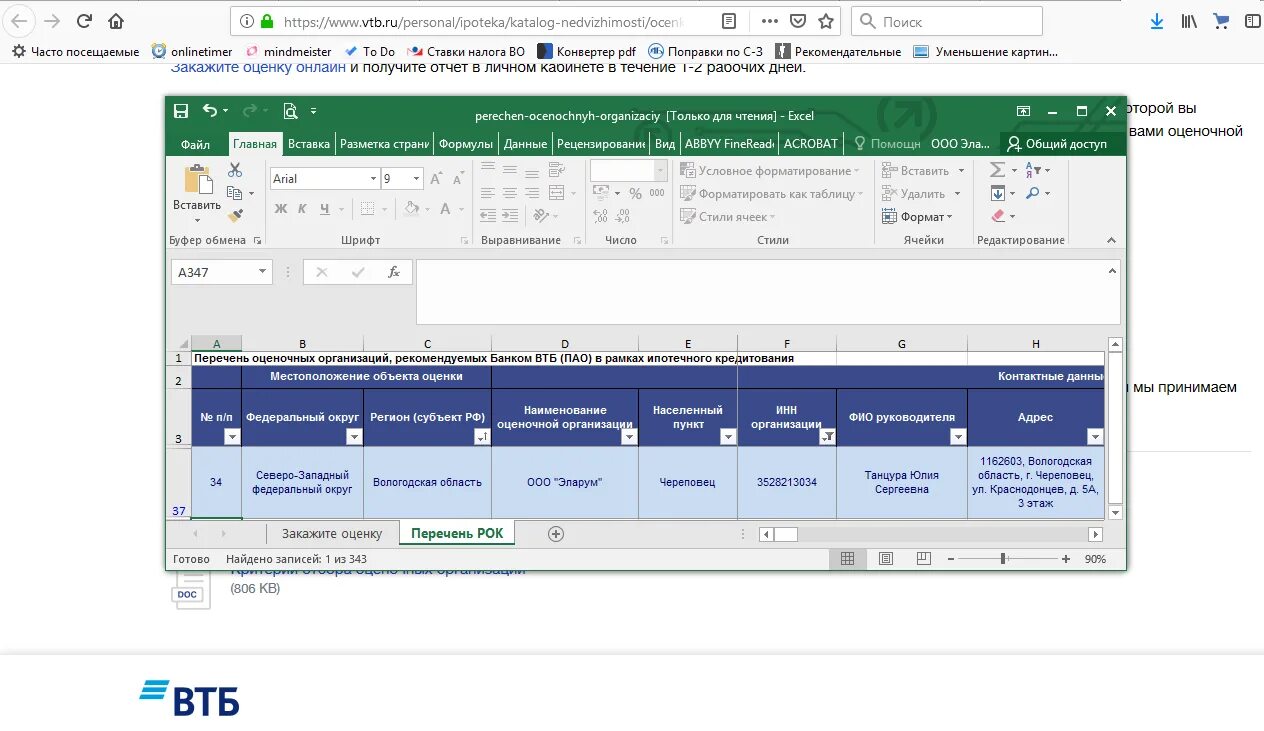Select the Format Painter brush icon
The height and width of the screenshot is (731, 1264).
tap(235, 216)
